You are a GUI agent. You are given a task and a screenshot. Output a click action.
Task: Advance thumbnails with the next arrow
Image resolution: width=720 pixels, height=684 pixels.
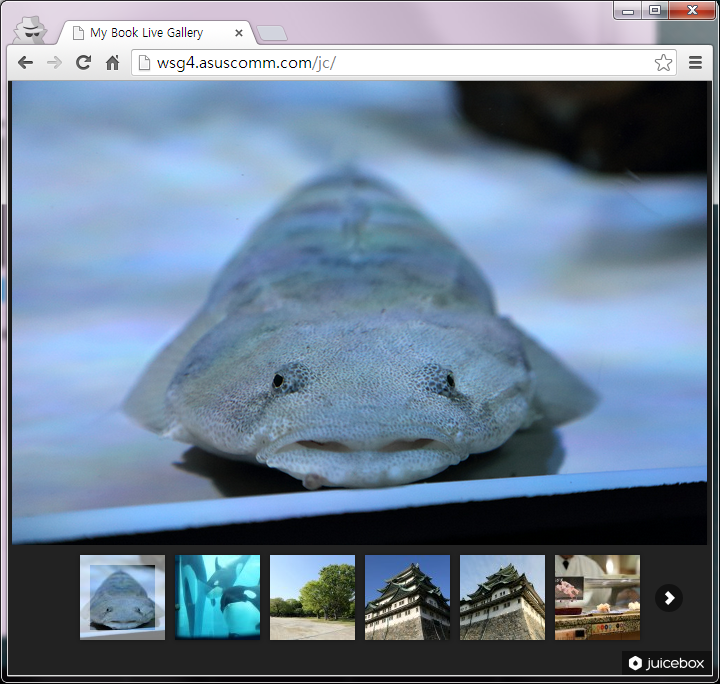(669, 598)
